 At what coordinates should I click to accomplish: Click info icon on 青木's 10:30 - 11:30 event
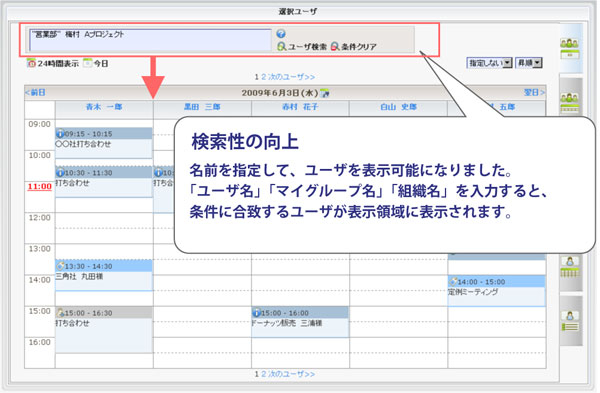click(x=60, y=173)
